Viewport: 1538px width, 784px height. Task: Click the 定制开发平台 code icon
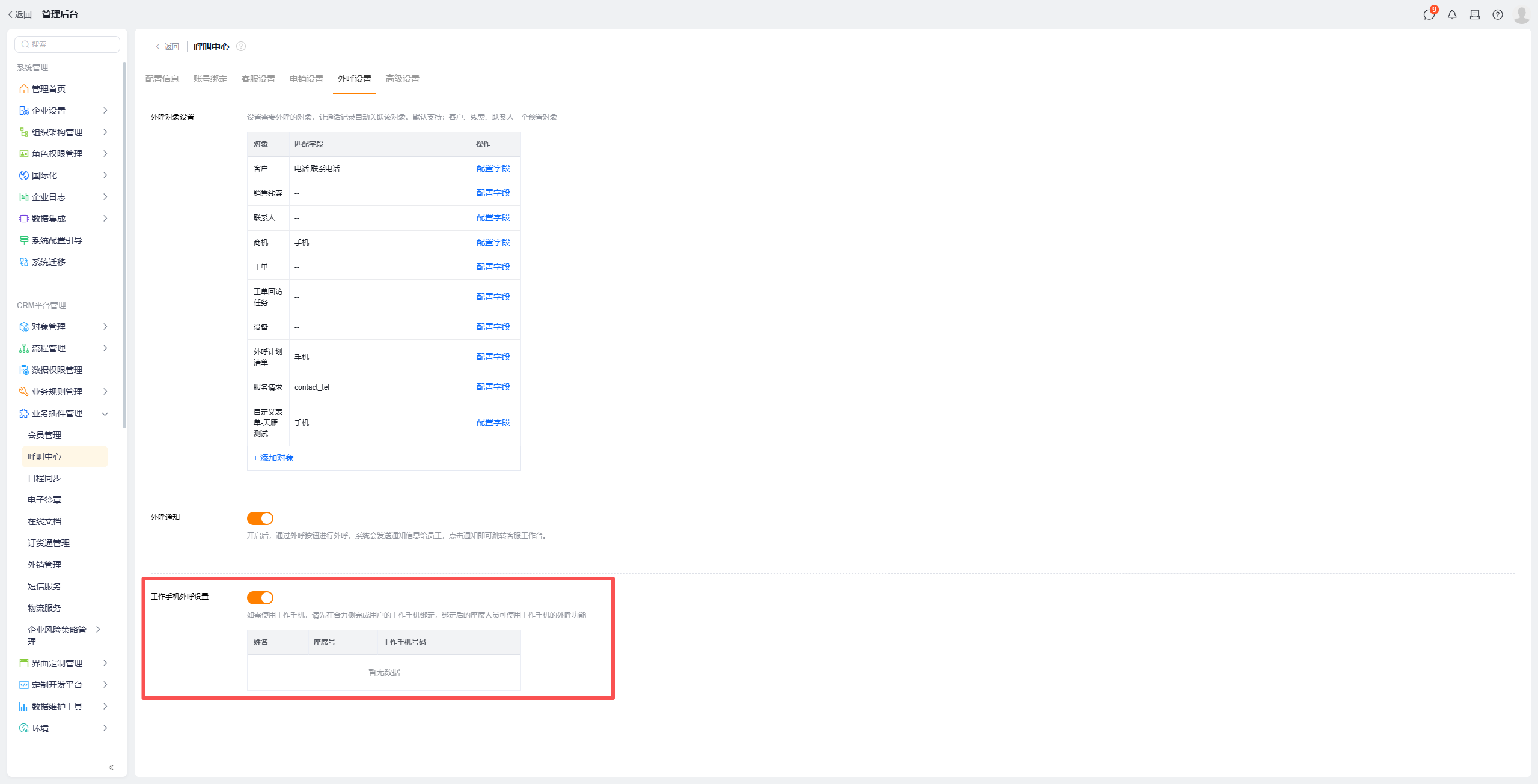coord(24,685)
